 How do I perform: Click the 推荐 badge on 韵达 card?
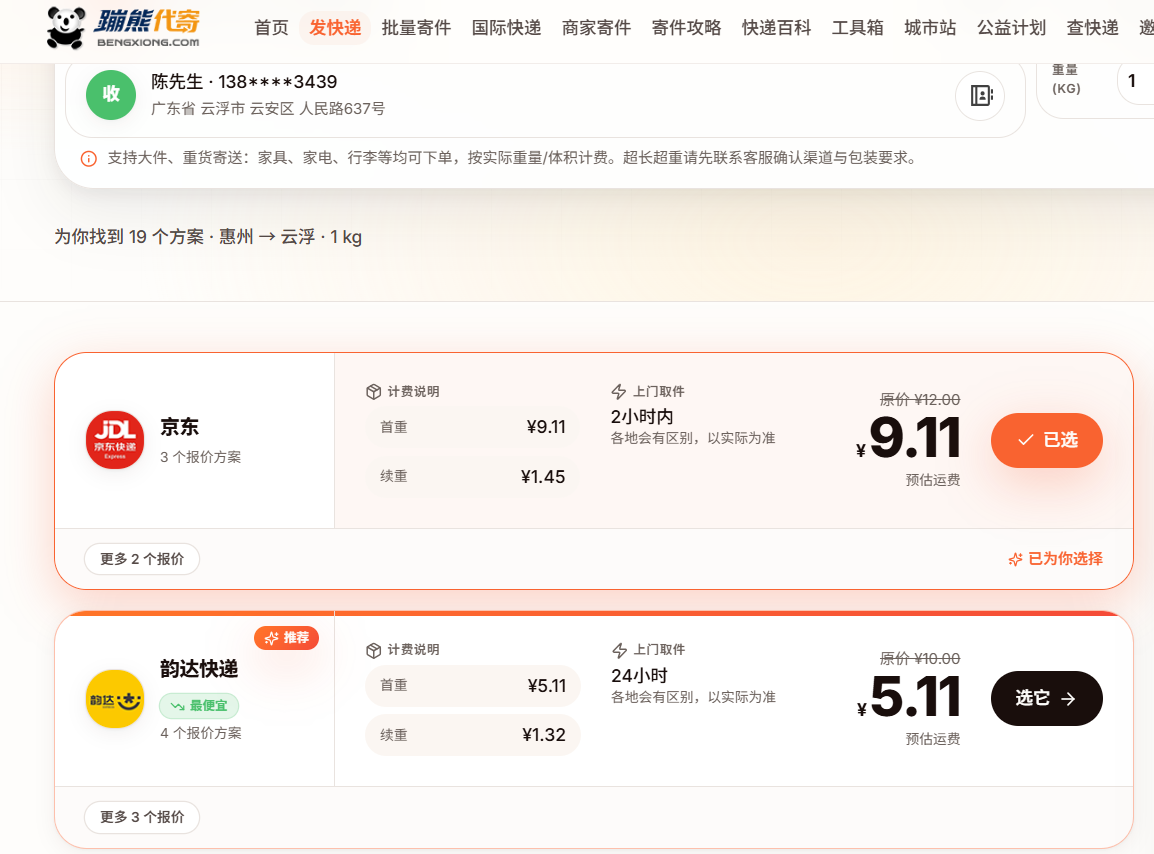click(286, 638)
